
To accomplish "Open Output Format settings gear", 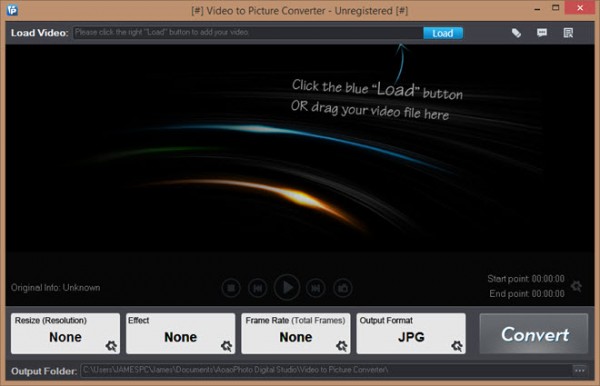I will click(x=457, y=346).
